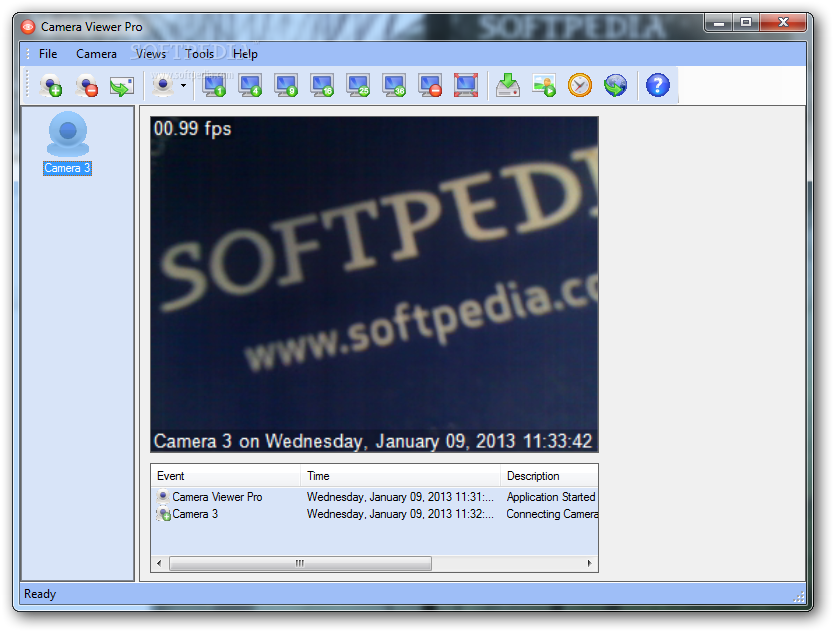Click the event list scroll right arrow

(589, 563)
